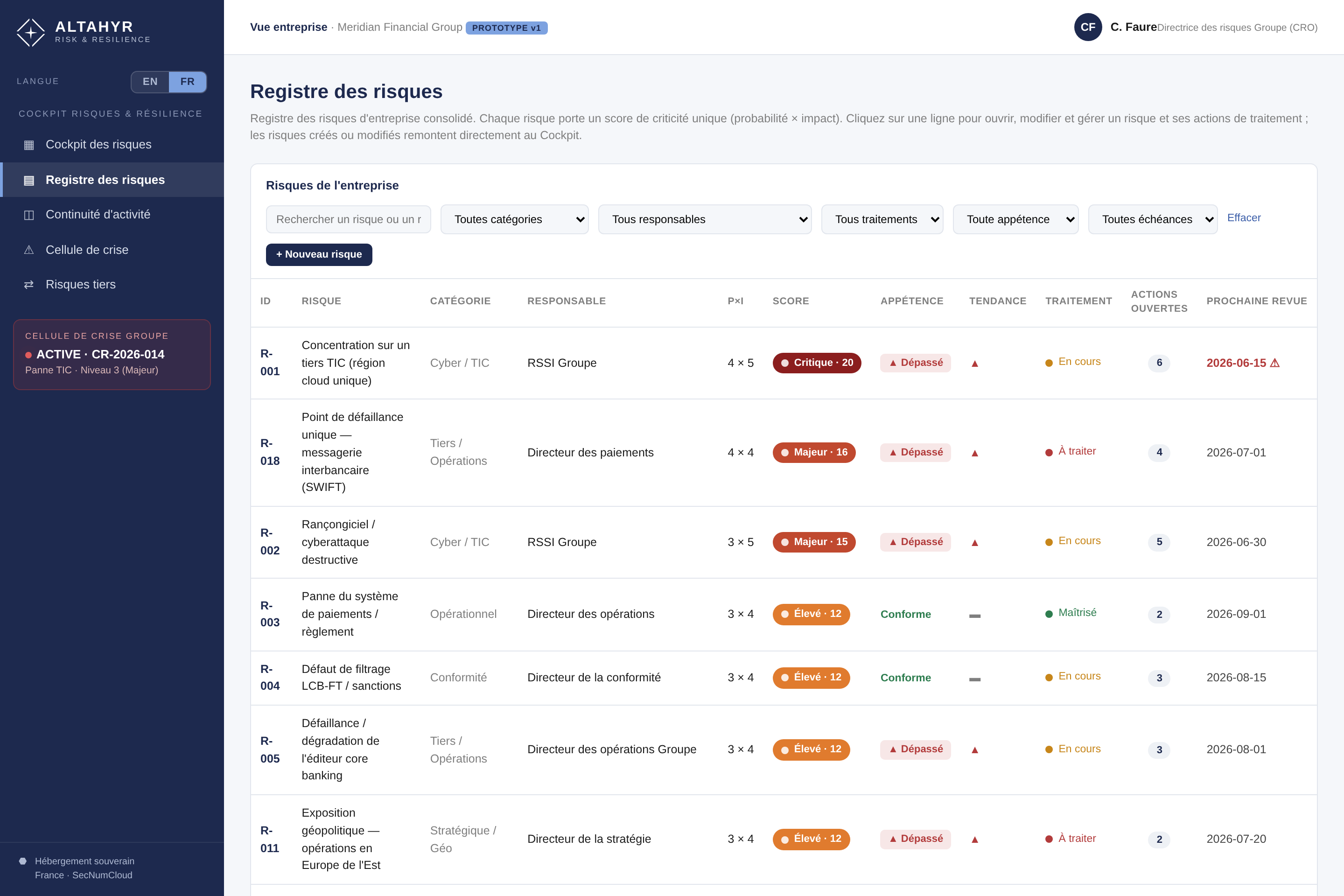Click overdue review date 2026-06-15
The image size is (1344, 896).
(x=1242, y=363)
